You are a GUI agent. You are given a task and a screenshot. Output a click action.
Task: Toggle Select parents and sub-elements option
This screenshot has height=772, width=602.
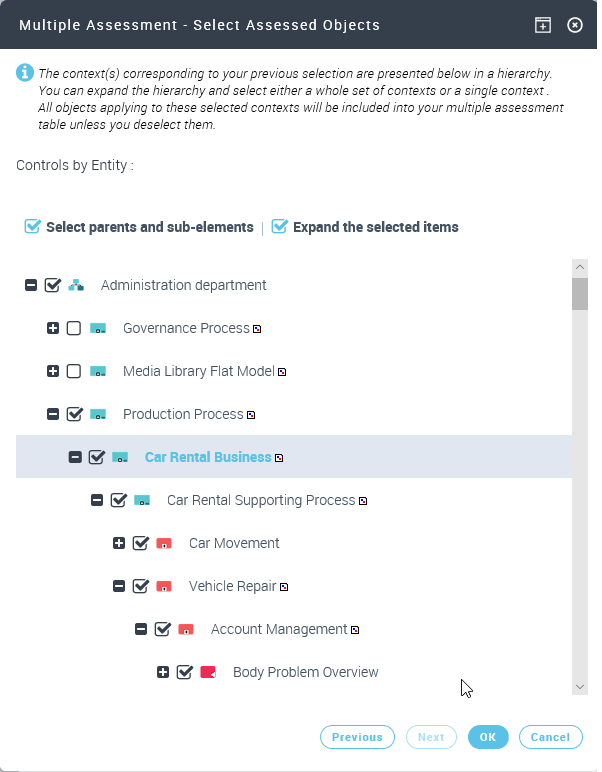click(x=33, y=227)
